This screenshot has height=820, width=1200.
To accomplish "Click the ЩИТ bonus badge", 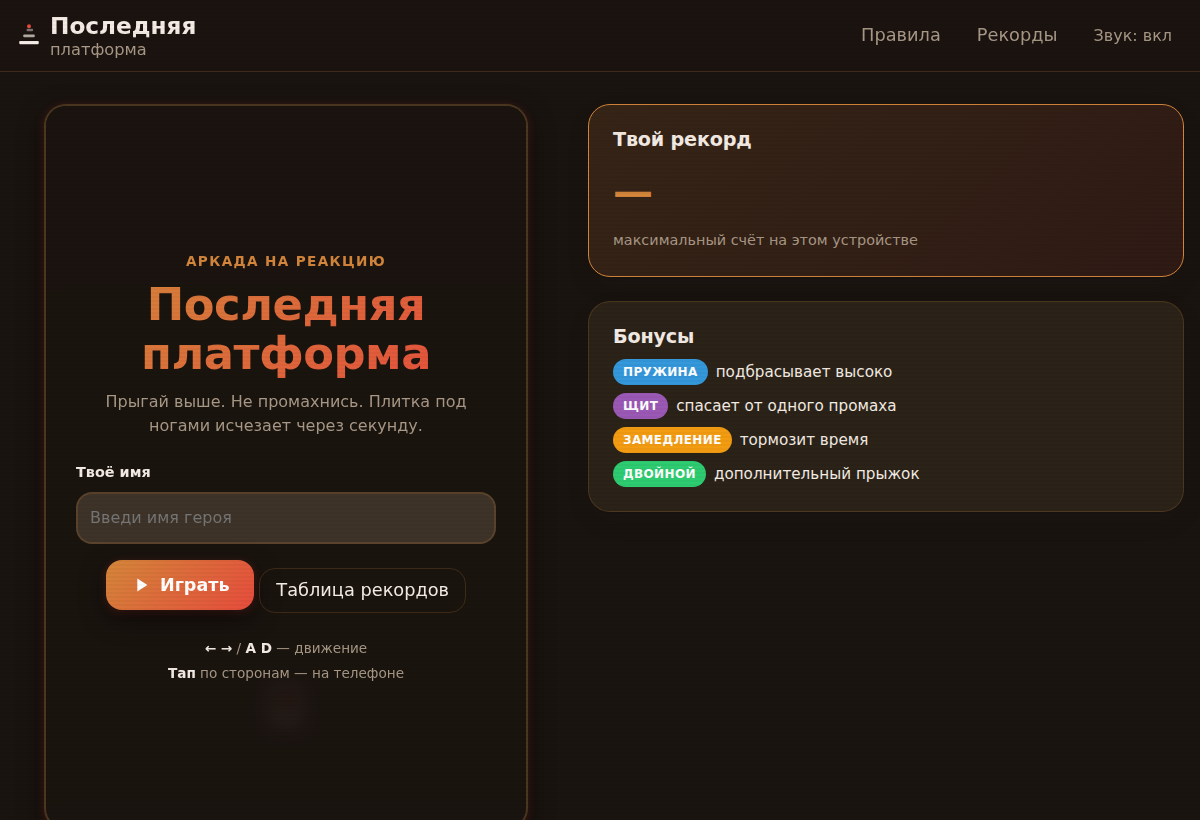I will click(640, 406).
